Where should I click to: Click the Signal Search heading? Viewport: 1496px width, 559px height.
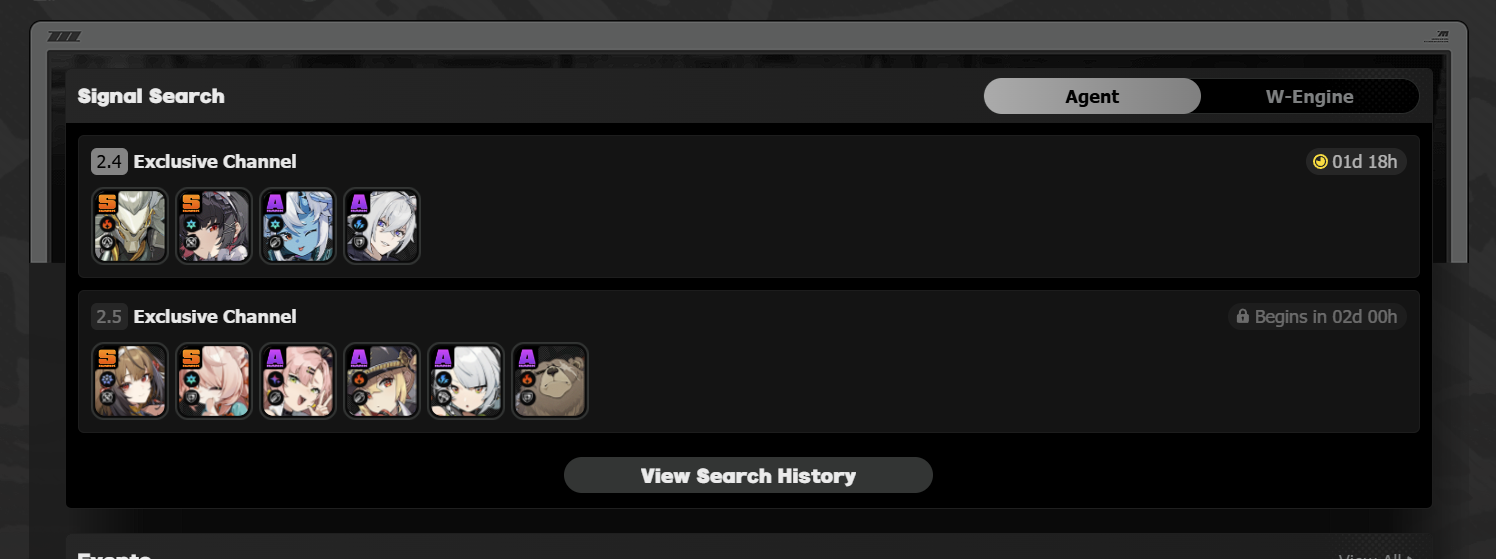151,96
